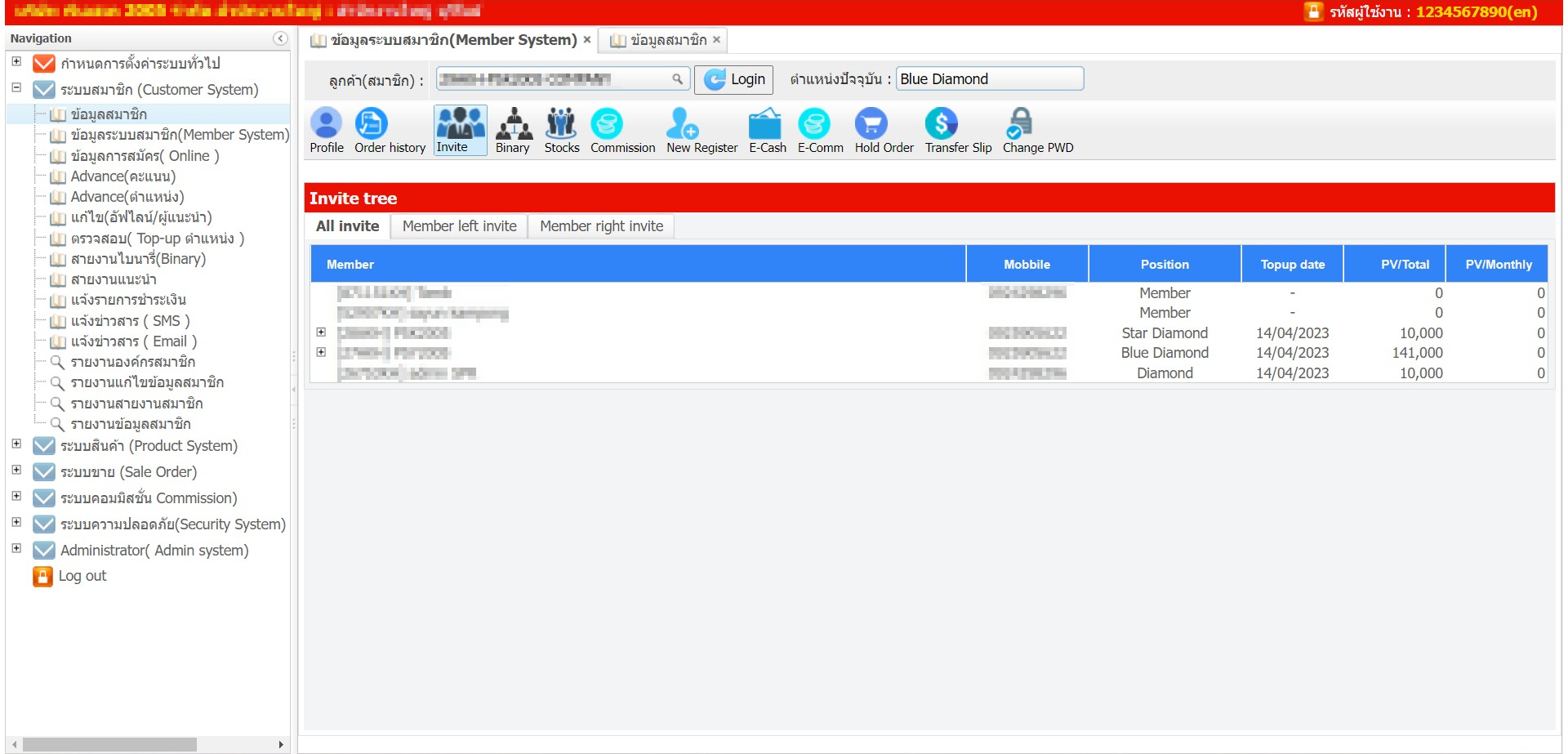Image resolution: width=1568 pixels, height=754 pixels.
Task: Switch to Member right invite tab
Action: click(601, 226)
